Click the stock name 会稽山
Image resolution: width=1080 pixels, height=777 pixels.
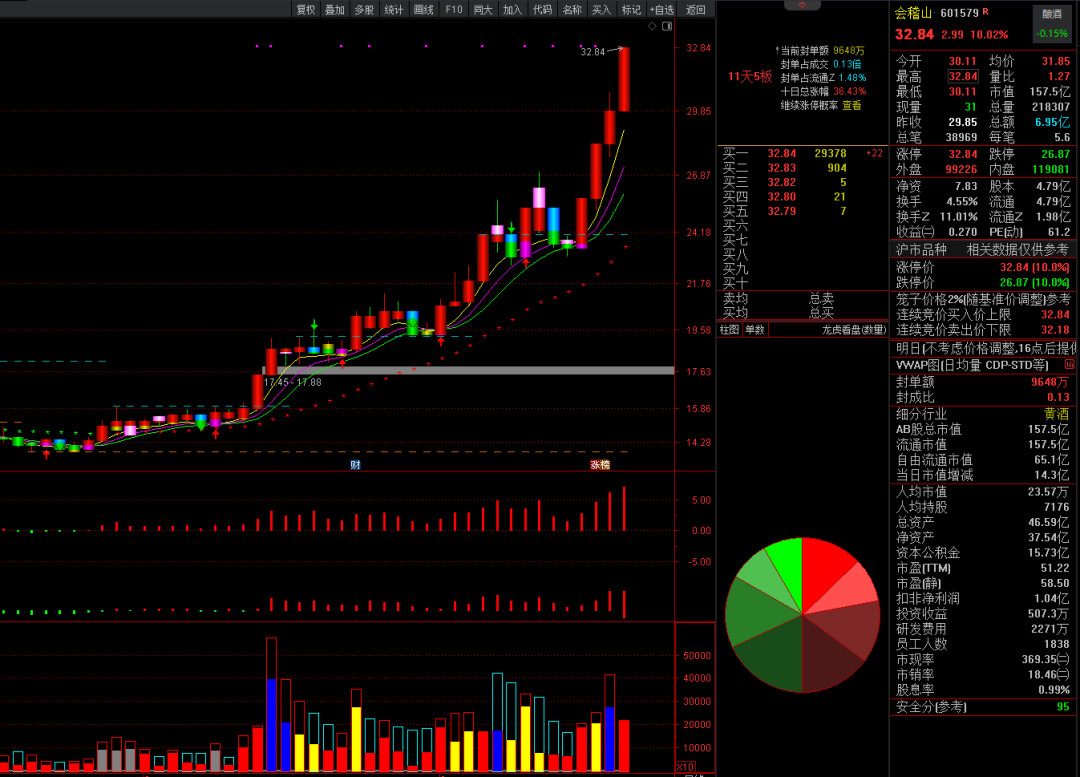[913, 13]
